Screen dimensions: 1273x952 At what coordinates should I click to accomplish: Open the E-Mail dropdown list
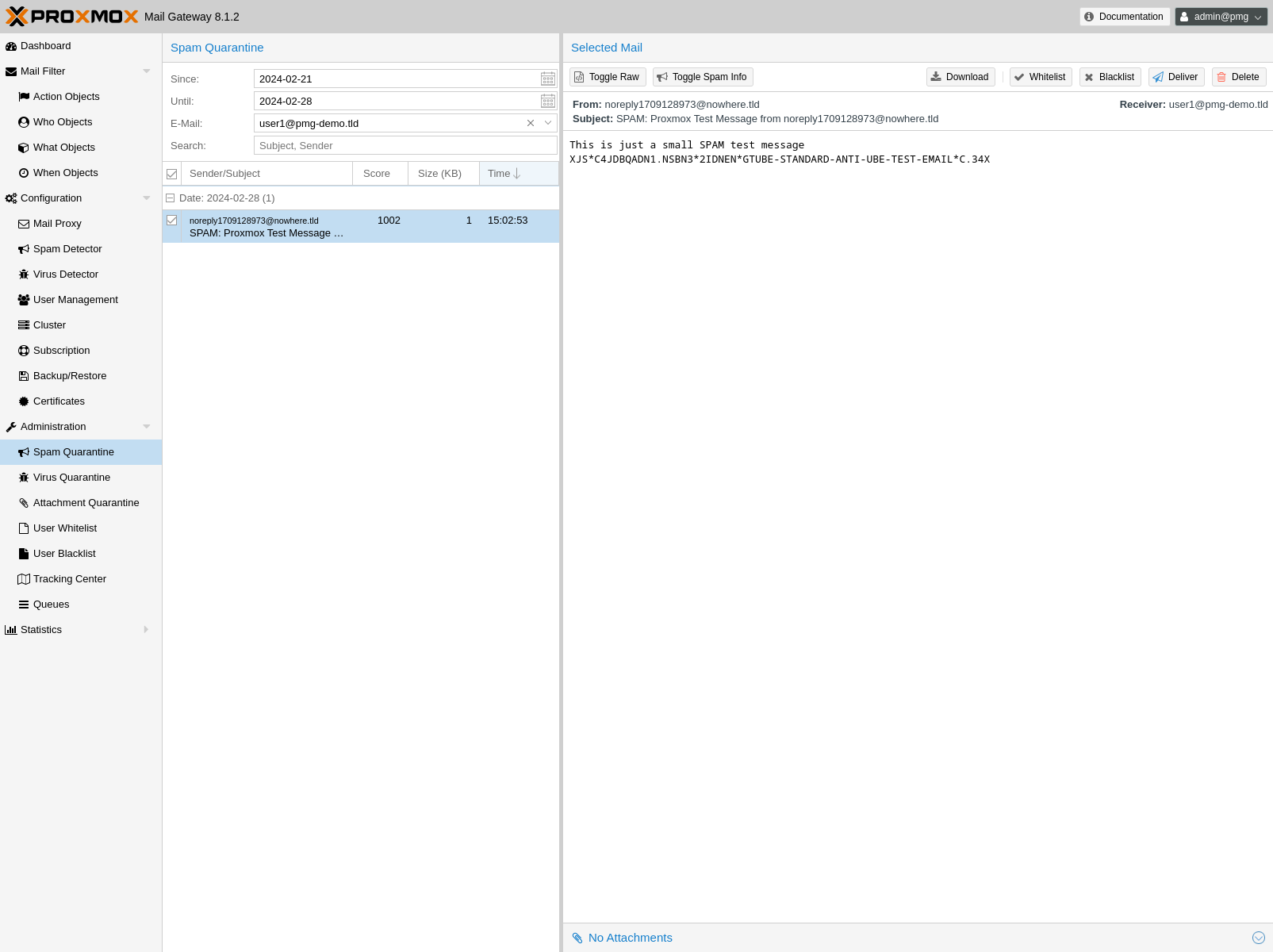click(548, 123)
